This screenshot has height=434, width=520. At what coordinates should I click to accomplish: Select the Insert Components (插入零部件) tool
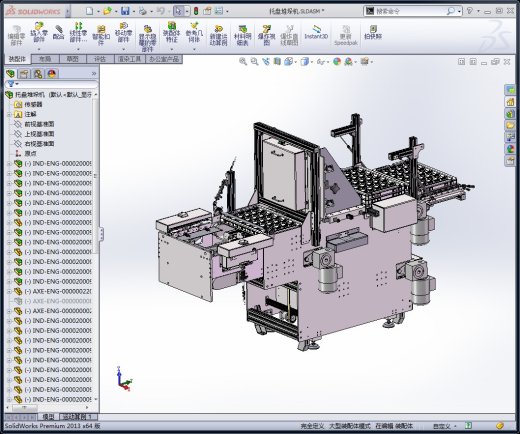(39, 32)
